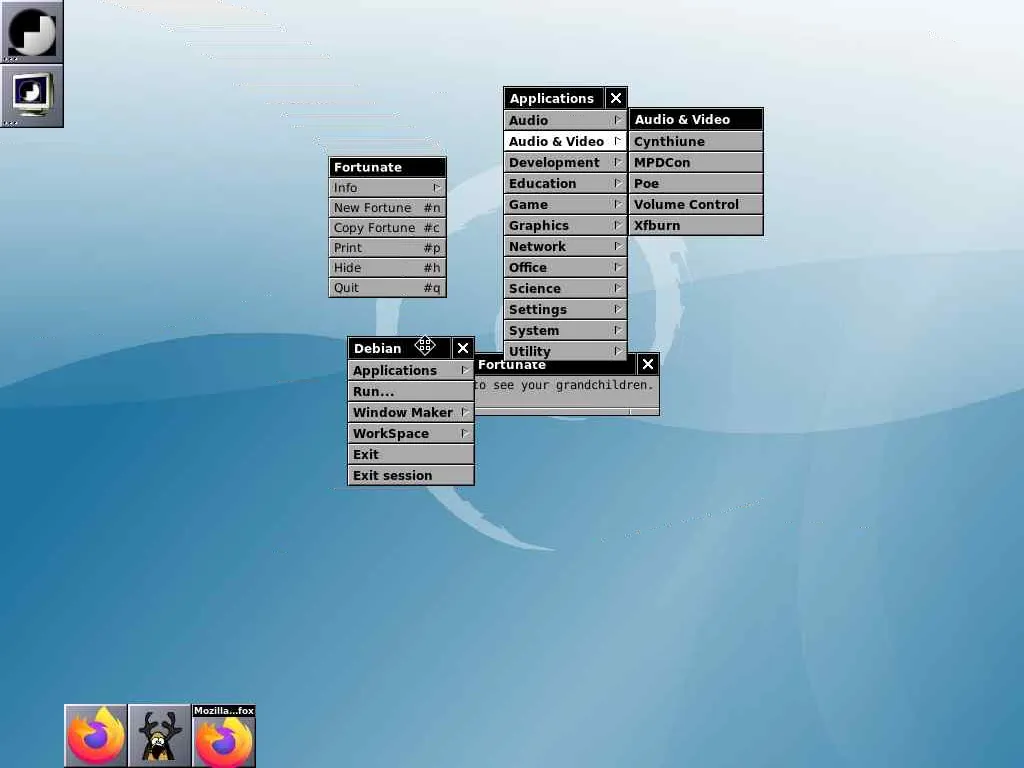This screenshot has height=768, width=1024.
Task: Quit Fortunate from its menu
Action: (387, 287)
